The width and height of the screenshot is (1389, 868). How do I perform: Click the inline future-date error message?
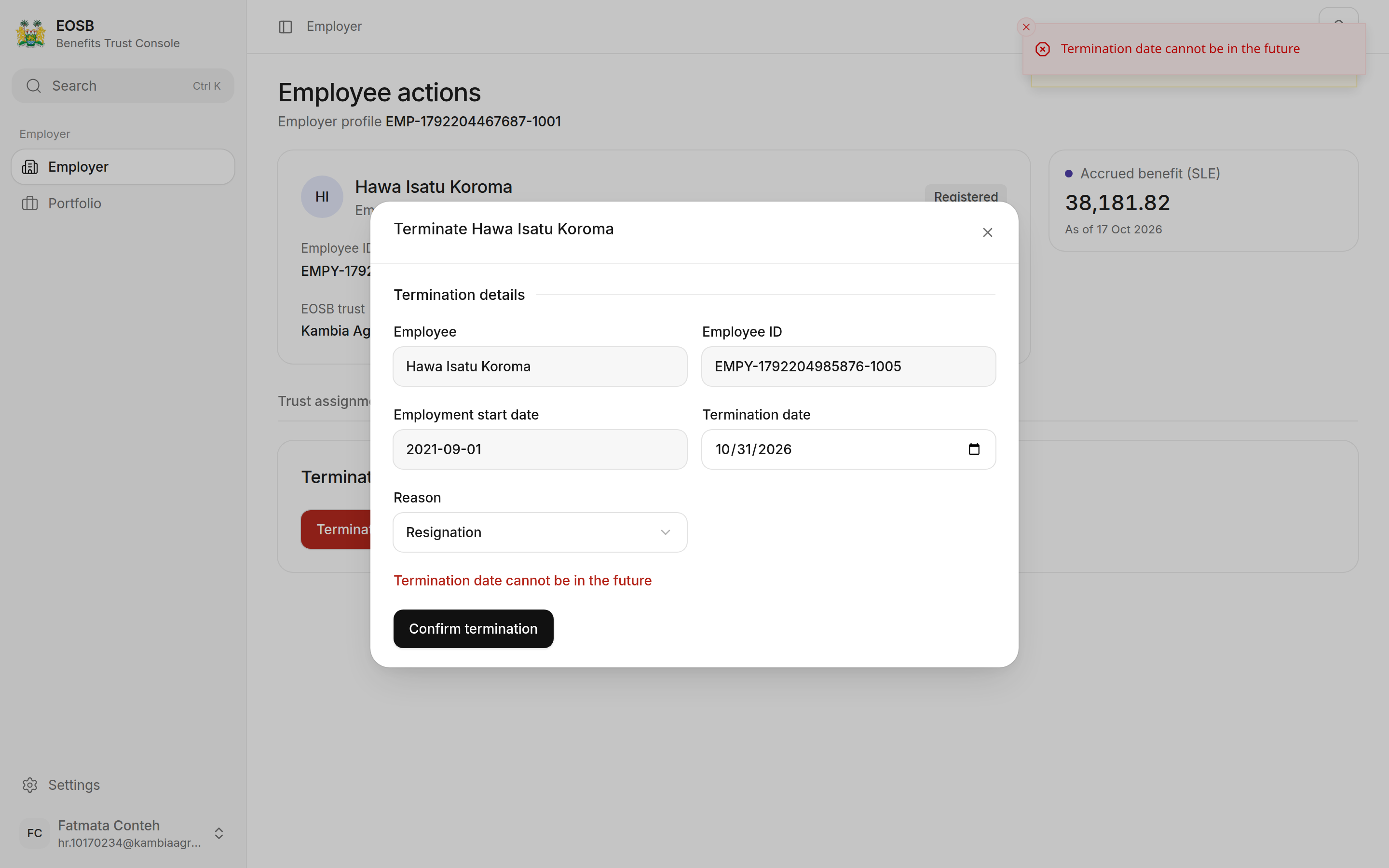(x=522, y=581)
